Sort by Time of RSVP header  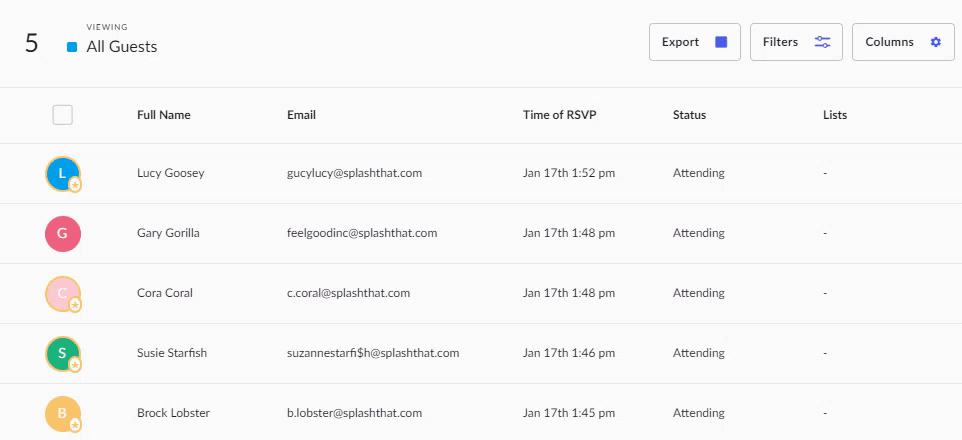tap(560, 115)
